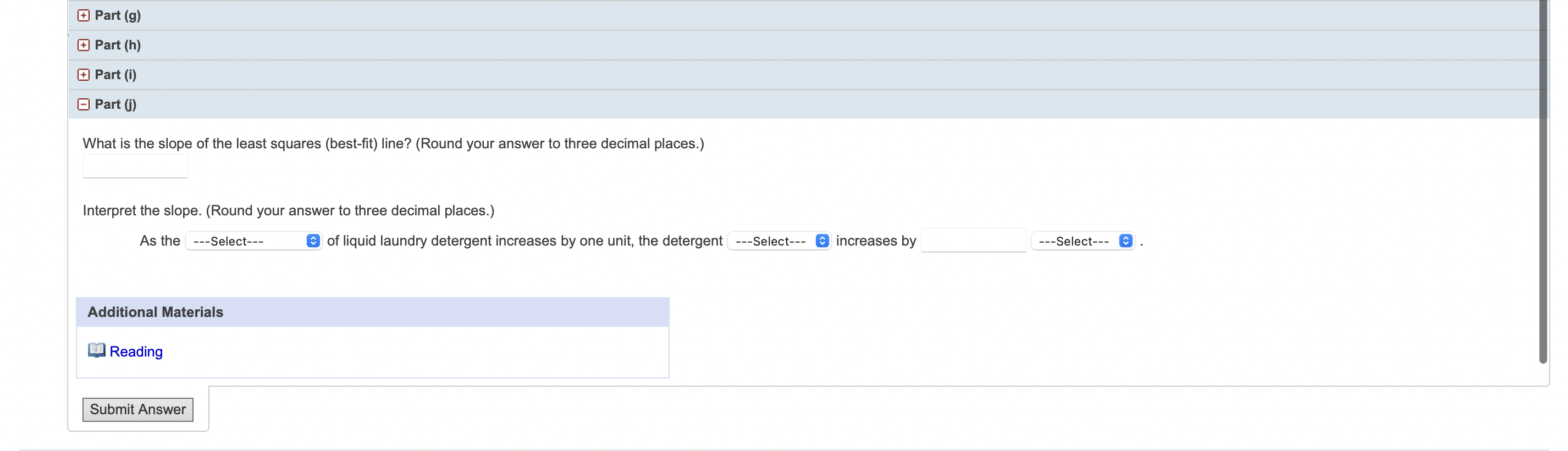Expand Part (i) plus icon
The height and width of the screenshot is (451, 1568).
pos(84,75)
